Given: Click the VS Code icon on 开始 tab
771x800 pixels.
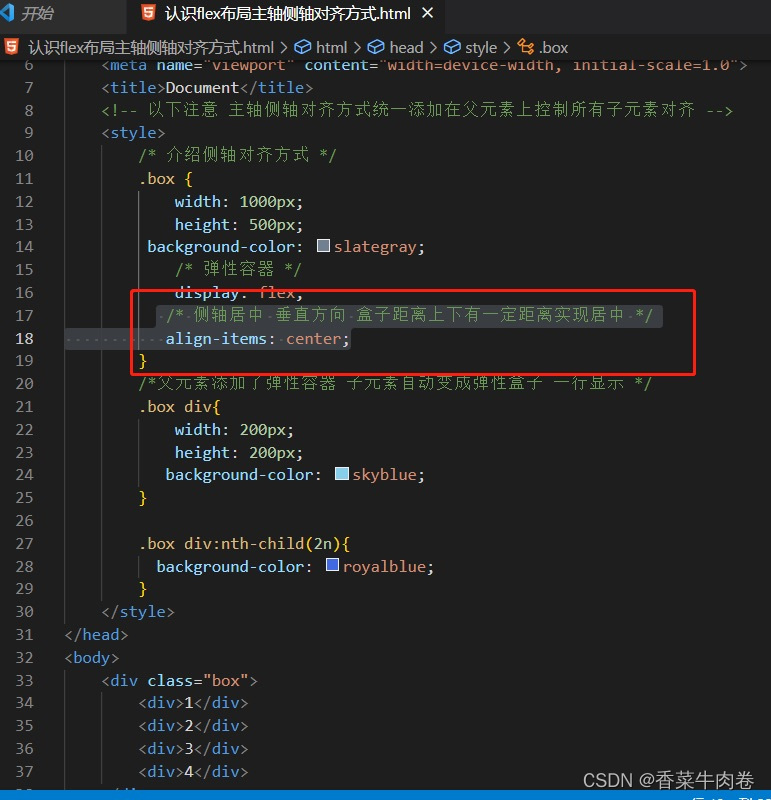Looking at the screenshot, I should [x=7, y=13].
